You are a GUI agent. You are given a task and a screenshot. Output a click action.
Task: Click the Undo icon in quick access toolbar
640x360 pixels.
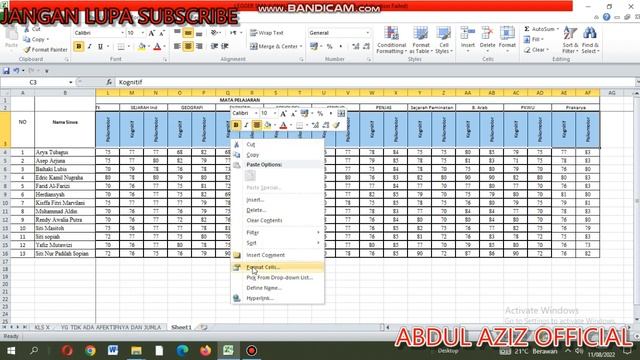click(x=16, y=71)
